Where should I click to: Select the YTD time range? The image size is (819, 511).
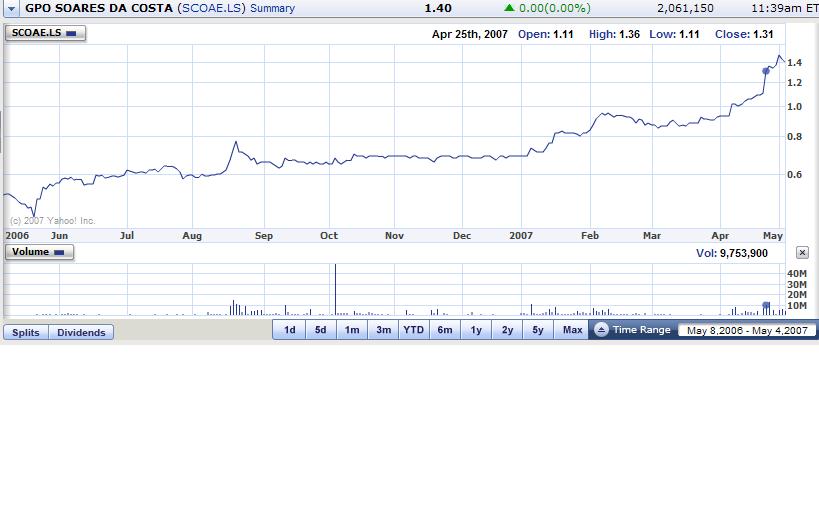(414, 330)
